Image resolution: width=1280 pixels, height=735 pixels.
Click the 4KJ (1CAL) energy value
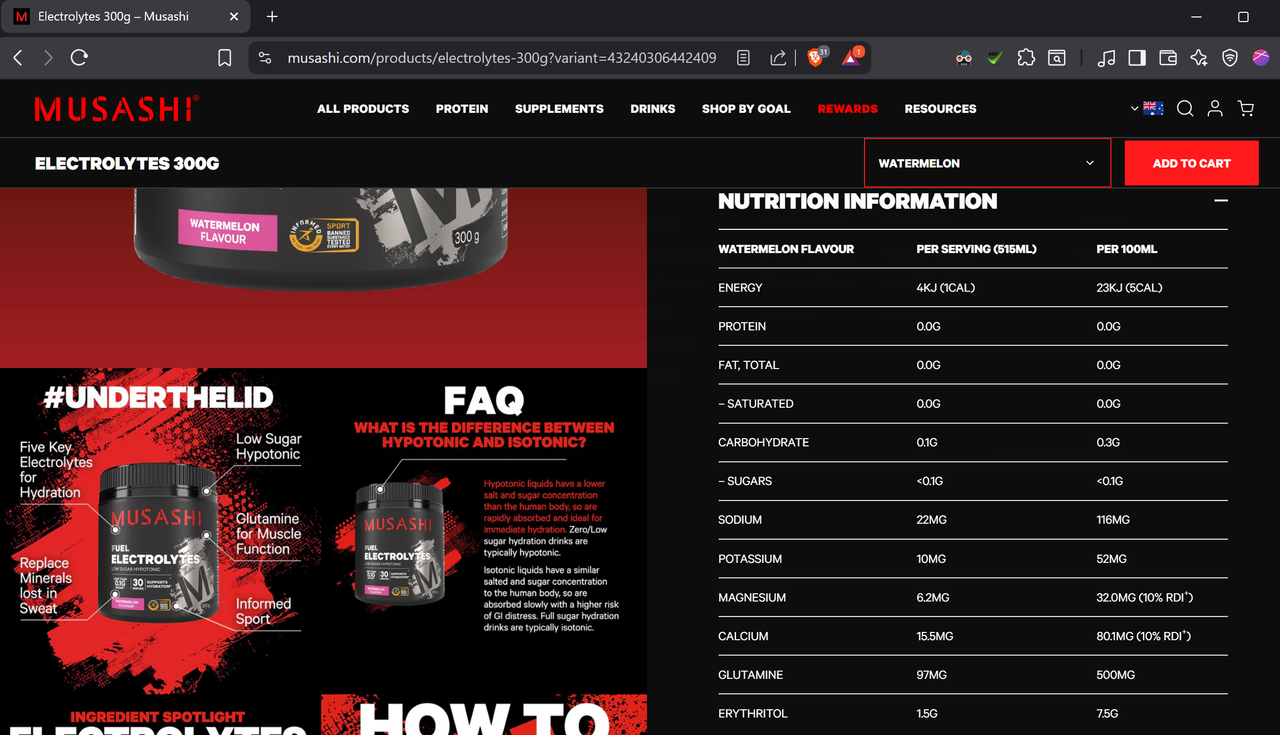tap(946, 288)
